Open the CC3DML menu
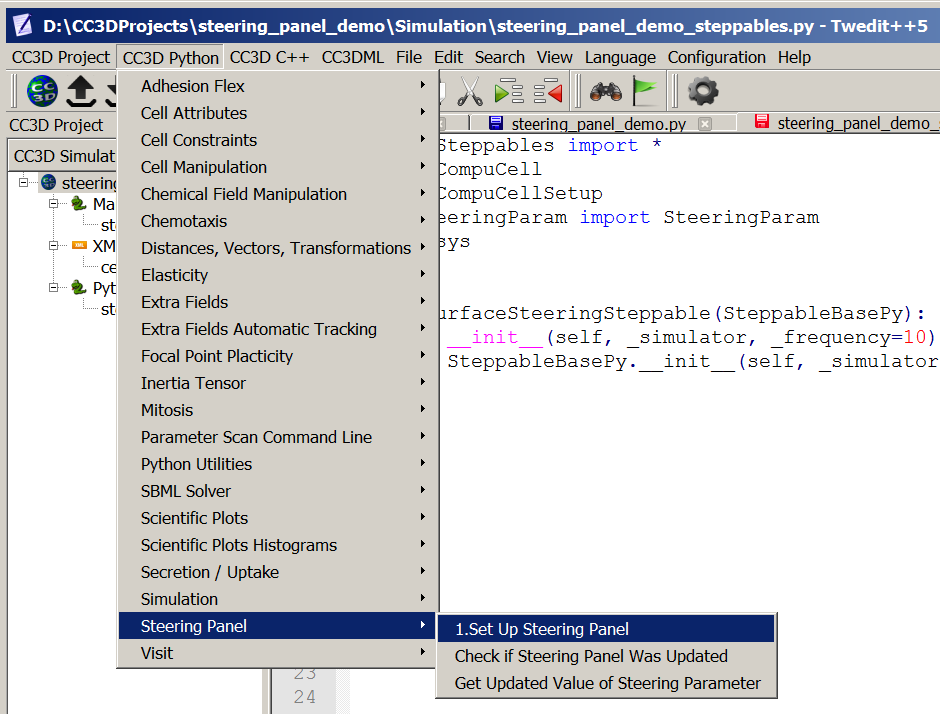 tap(352, 57)
